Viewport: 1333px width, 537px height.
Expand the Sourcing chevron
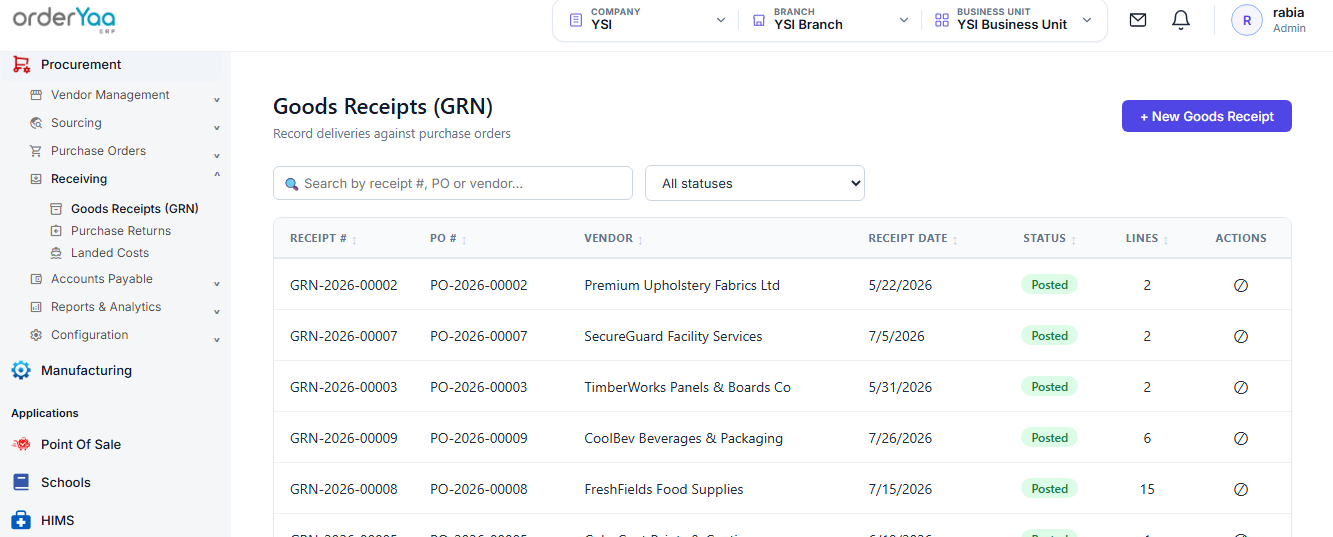click(217, 128)
